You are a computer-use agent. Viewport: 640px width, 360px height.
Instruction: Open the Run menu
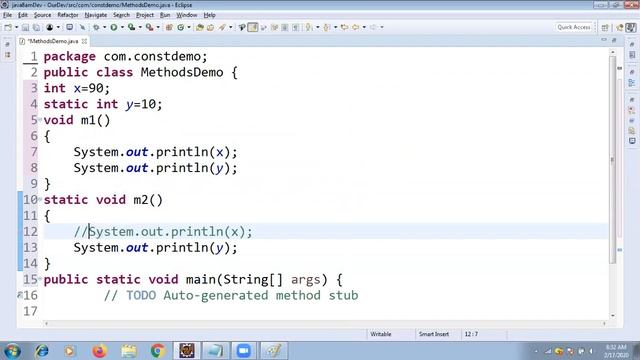[165, 15]
